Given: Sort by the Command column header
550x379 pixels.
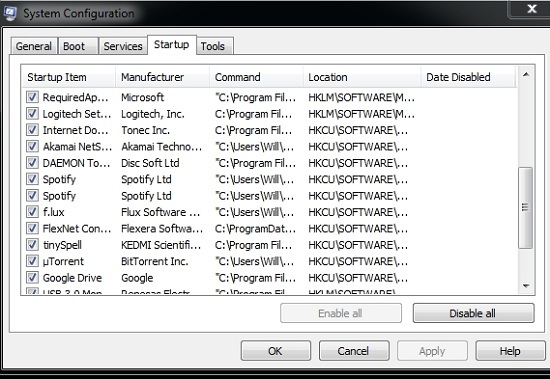Looking at the screenshot, I should [256, 77].
